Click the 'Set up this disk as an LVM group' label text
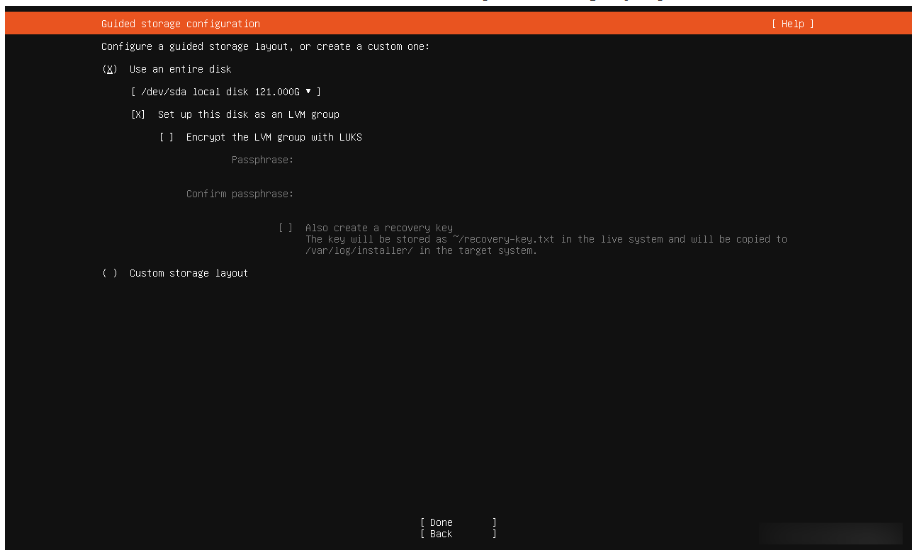Screen dimensions: 919x556 coord(248,115)
